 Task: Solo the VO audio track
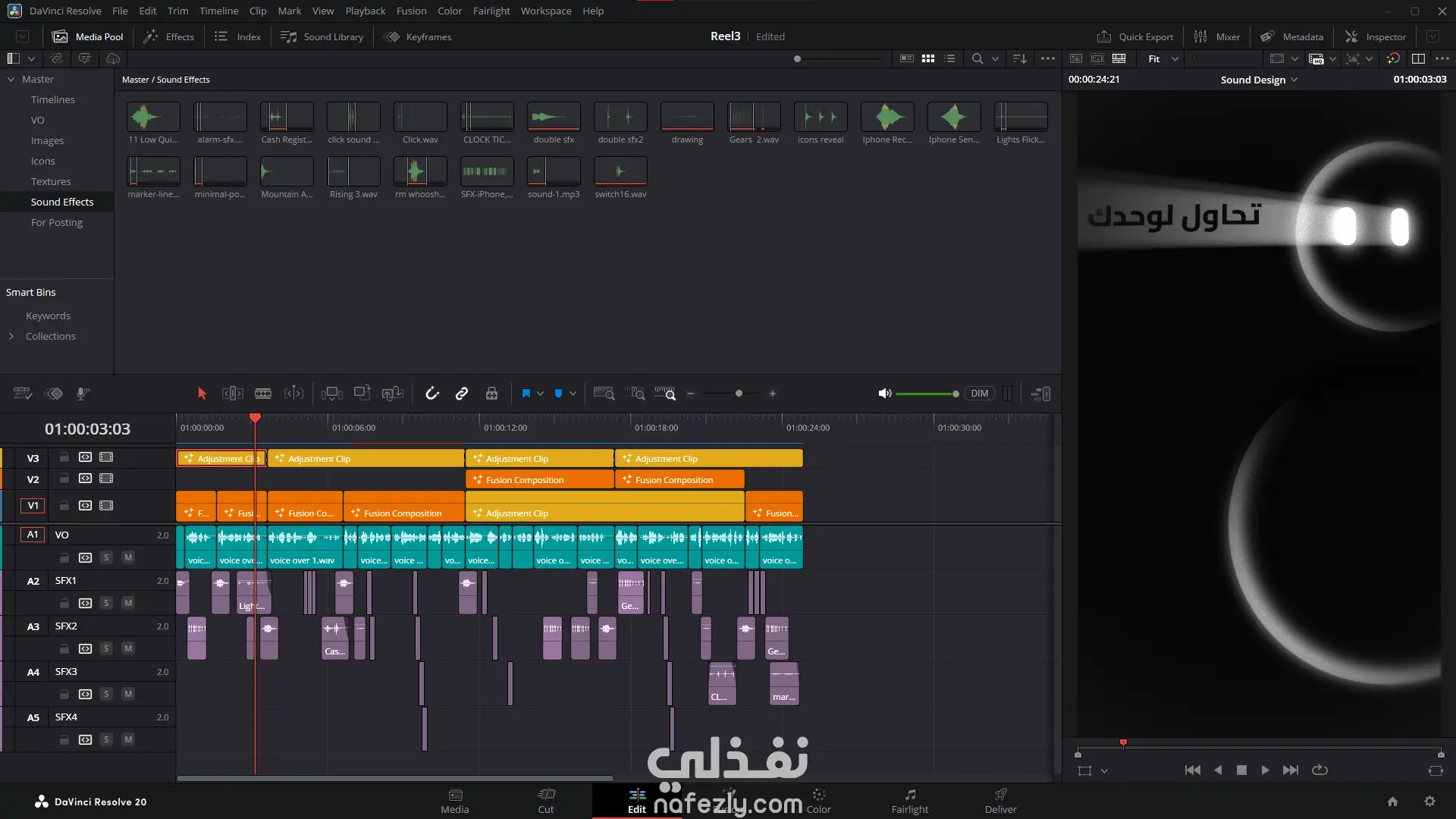click(x=106, y=557)
